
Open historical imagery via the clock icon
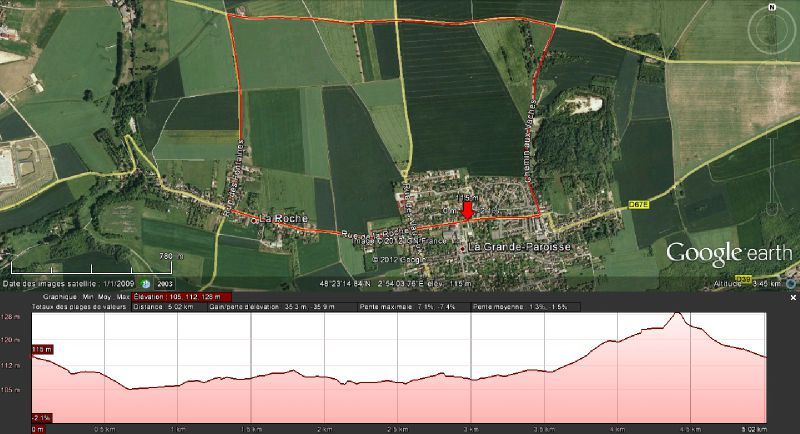(x=146, y=284)
